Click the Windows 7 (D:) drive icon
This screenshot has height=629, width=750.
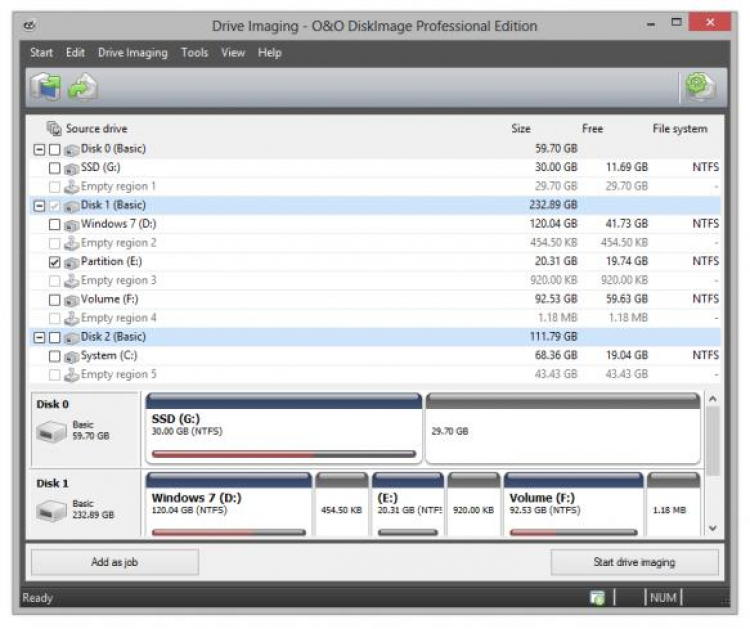(x=72, y=225)
